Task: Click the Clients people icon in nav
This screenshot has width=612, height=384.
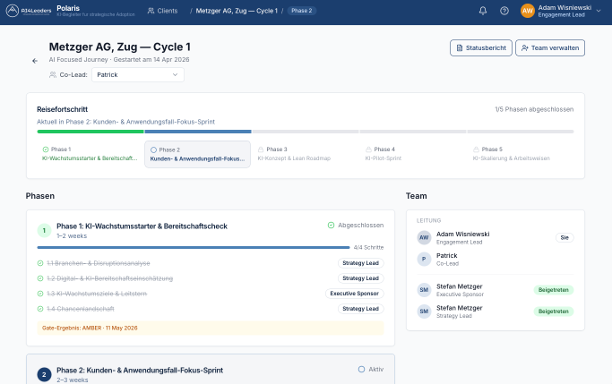Action: coord(151,11)
